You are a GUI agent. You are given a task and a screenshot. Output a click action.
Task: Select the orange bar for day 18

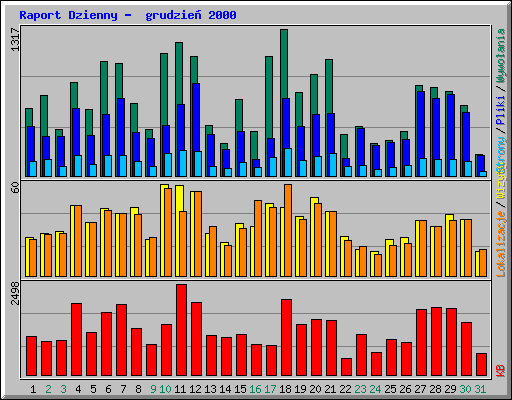288,230
